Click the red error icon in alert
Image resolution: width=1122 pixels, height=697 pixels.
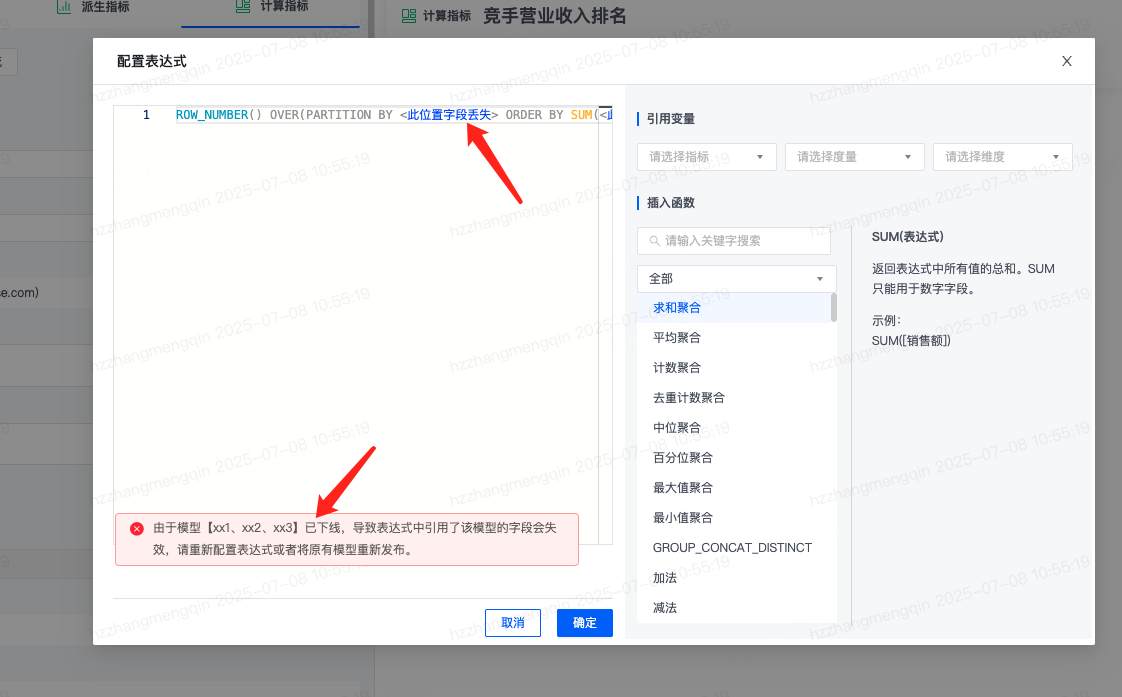[137, 529]
